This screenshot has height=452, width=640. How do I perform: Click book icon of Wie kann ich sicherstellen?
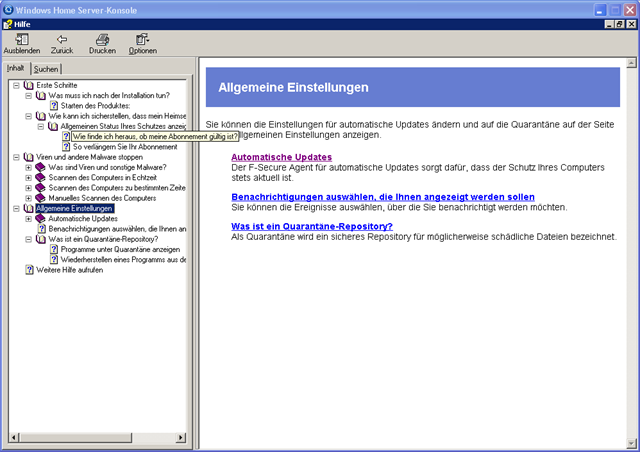click(41, 116)
